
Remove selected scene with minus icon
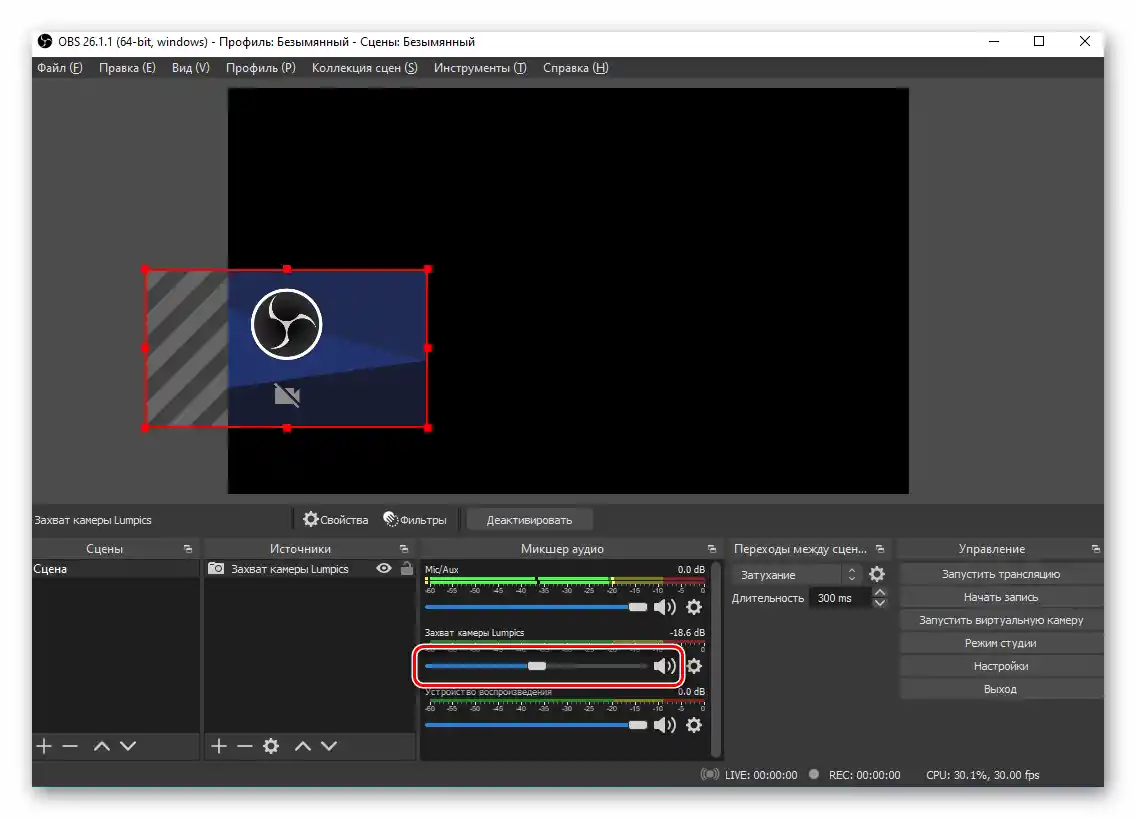70,746
